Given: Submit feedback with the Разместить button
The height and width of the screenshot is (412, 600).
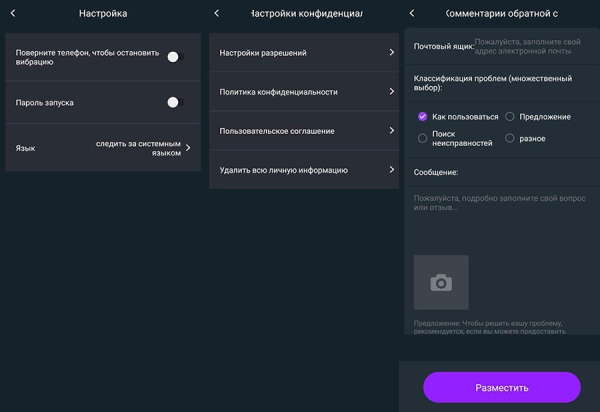Looking at the screenshot, I should (502, 387).
